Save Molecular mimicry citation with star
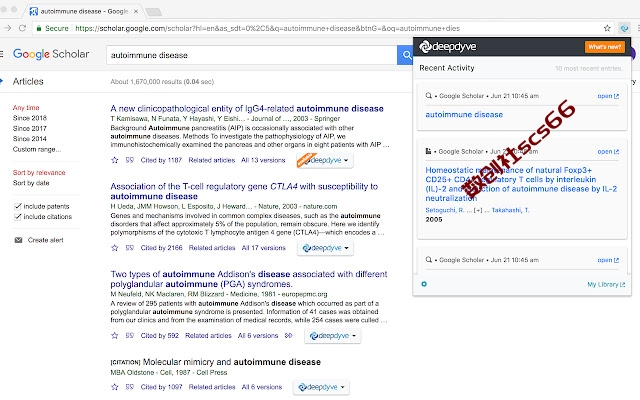The image size is (640, 400). (115, 387)
